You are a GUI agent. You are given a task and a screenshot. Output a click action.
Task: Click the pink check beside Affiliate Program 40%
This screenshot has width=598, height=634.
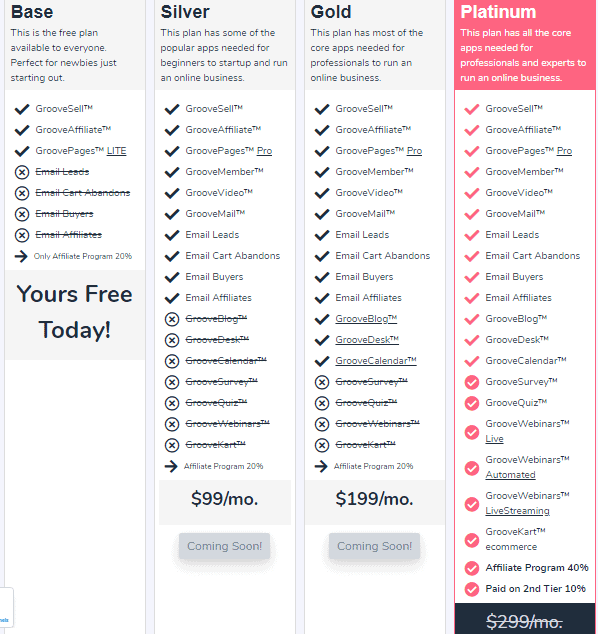(x=472, y=568)
